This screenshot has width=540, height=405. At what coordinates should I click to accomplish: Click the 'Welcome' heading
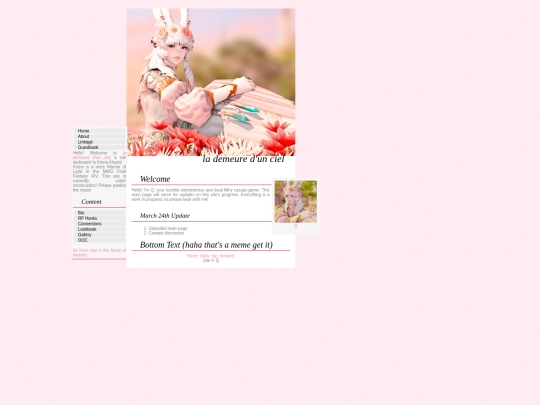[155, 179]
